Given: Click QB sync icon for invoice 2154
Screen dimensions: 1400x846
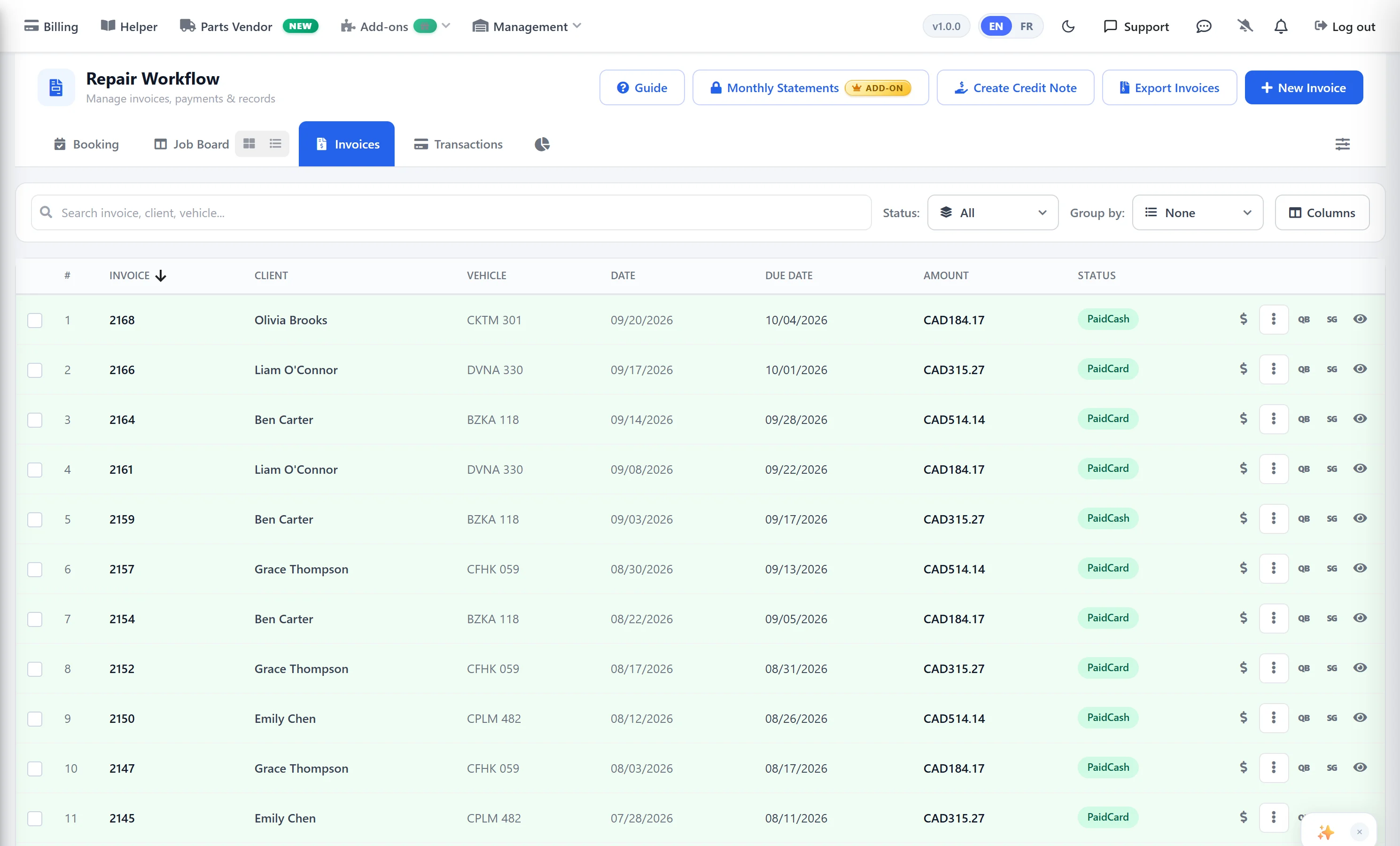Looking at the screenshot, I should pos(1303,619).
